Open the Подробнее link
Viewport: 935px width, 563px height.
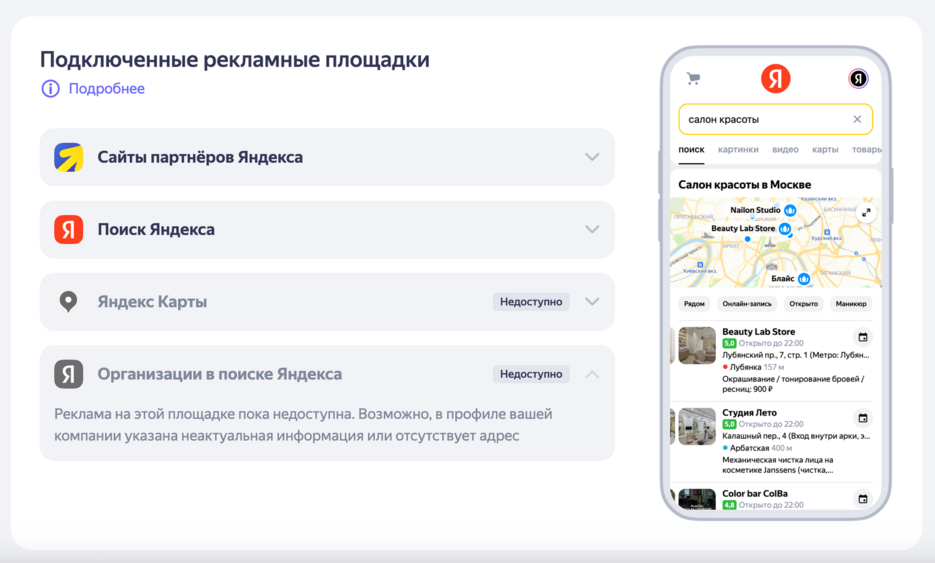click(x=106, y=89)
